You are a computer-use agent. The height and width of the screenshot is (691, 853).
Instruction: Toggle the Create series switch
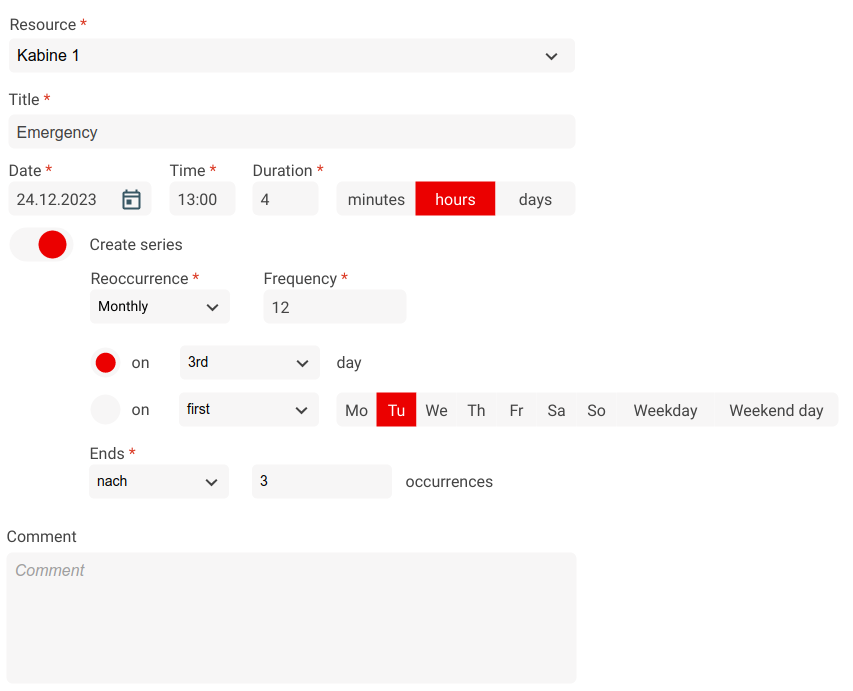coord(41,244)
